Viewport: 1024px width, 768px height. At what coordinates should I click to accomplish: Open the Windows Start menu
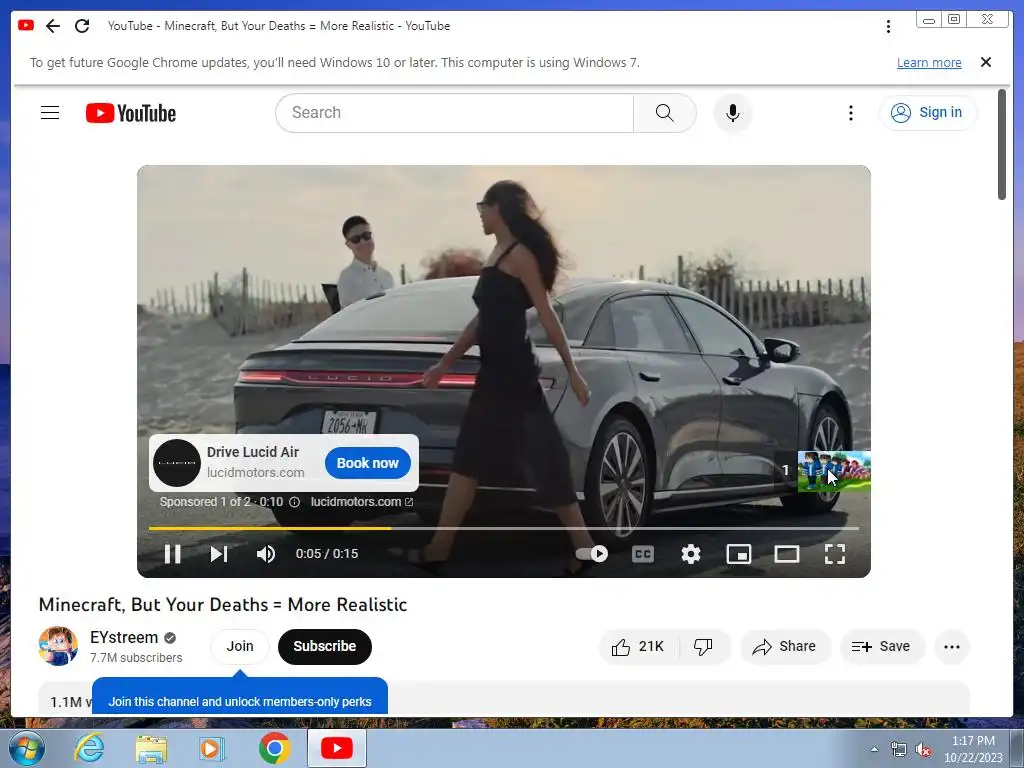click(x=27, y=748)
